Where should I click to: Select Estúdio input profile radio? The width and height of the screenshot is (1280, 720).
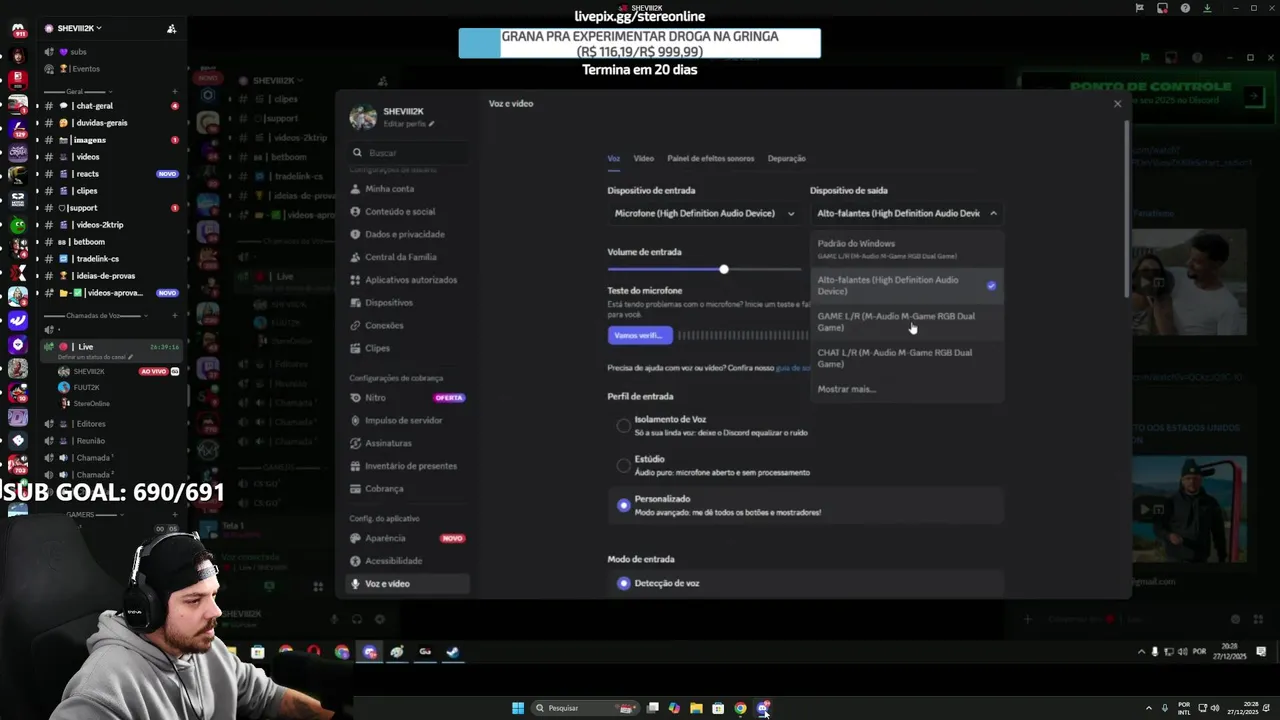[624, 465]
